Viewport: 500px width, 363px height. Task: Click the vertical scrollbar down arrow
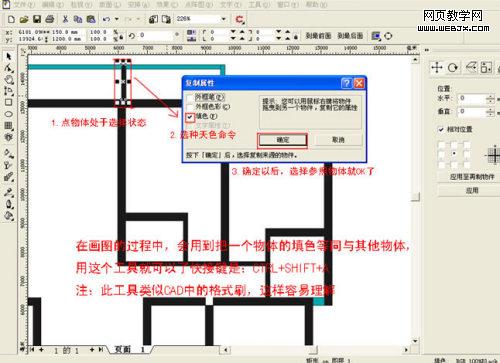(x=415, y=341)
